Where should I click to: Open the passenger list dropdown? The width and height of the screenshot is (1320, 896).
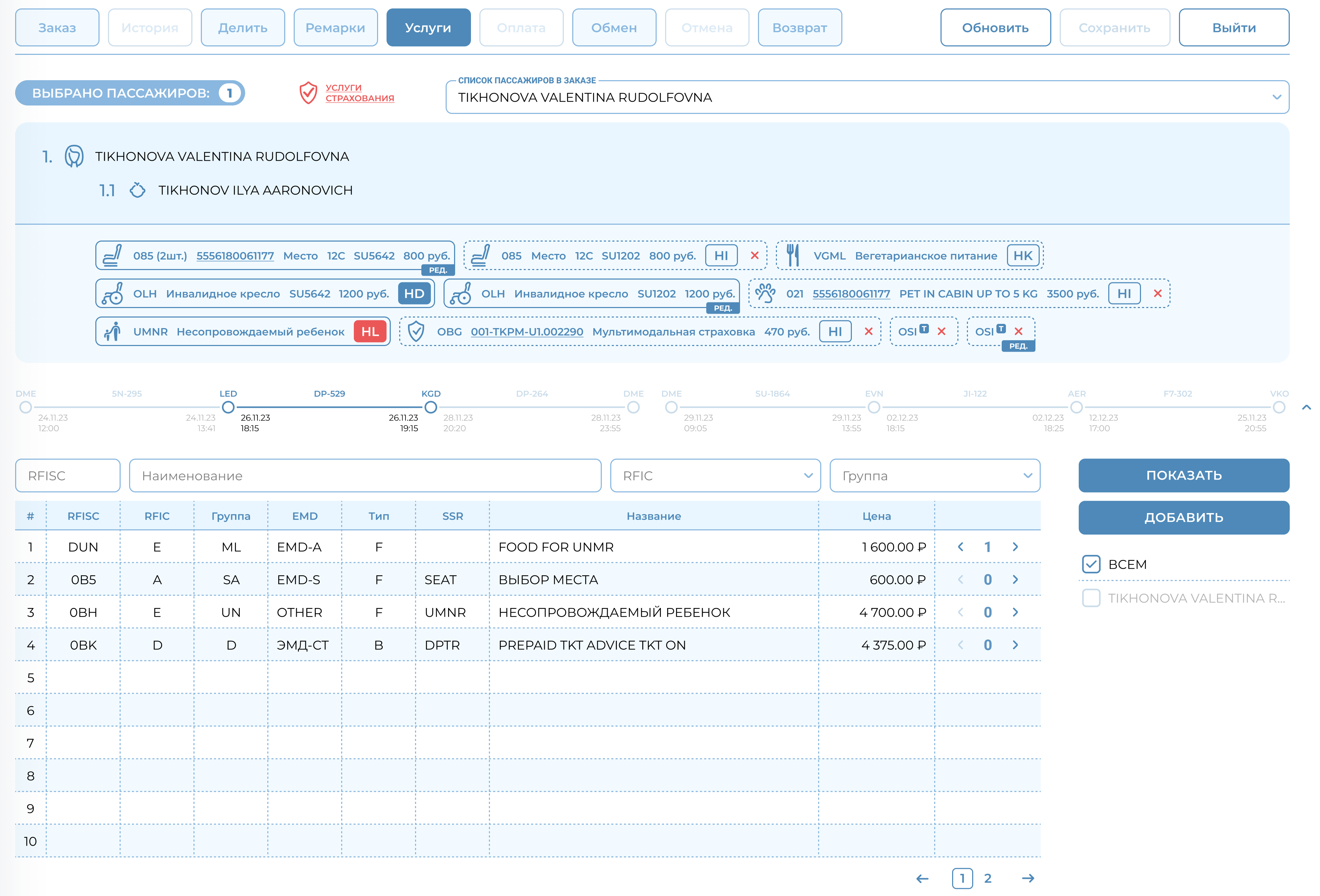coord(1276,97)
